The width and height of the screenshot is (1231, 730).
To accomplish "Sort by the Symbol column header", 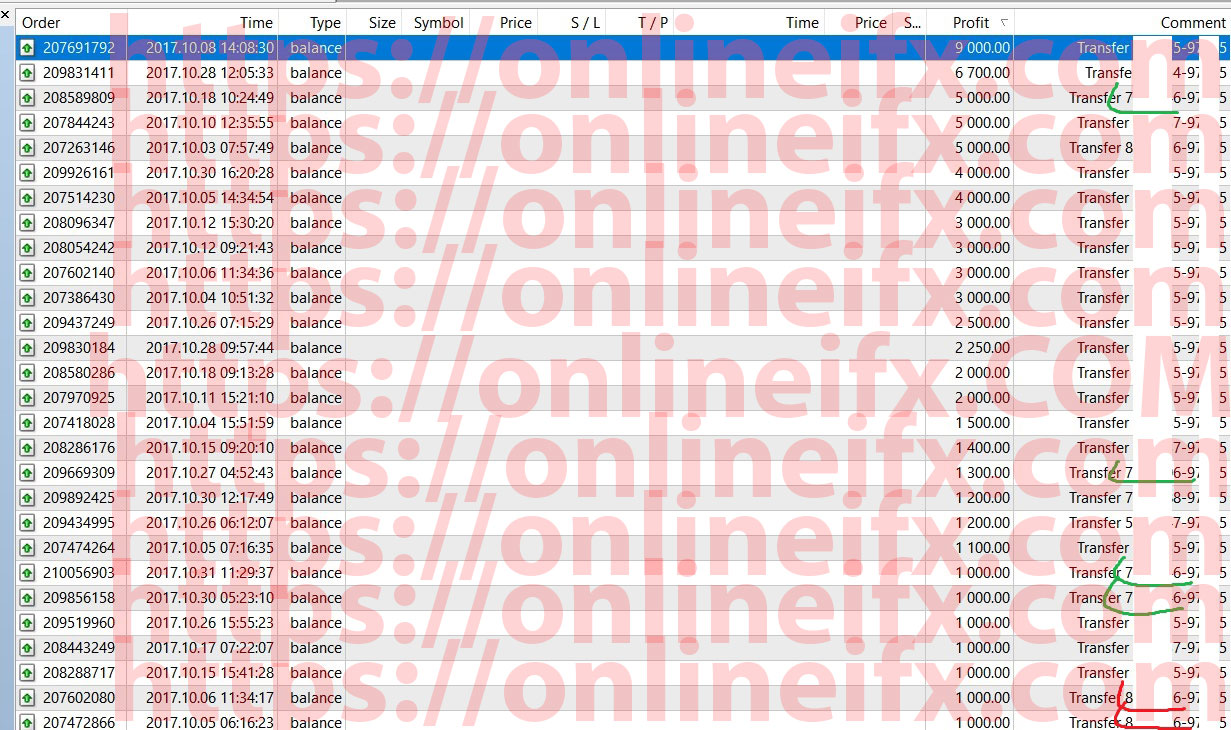I will 438,23.
